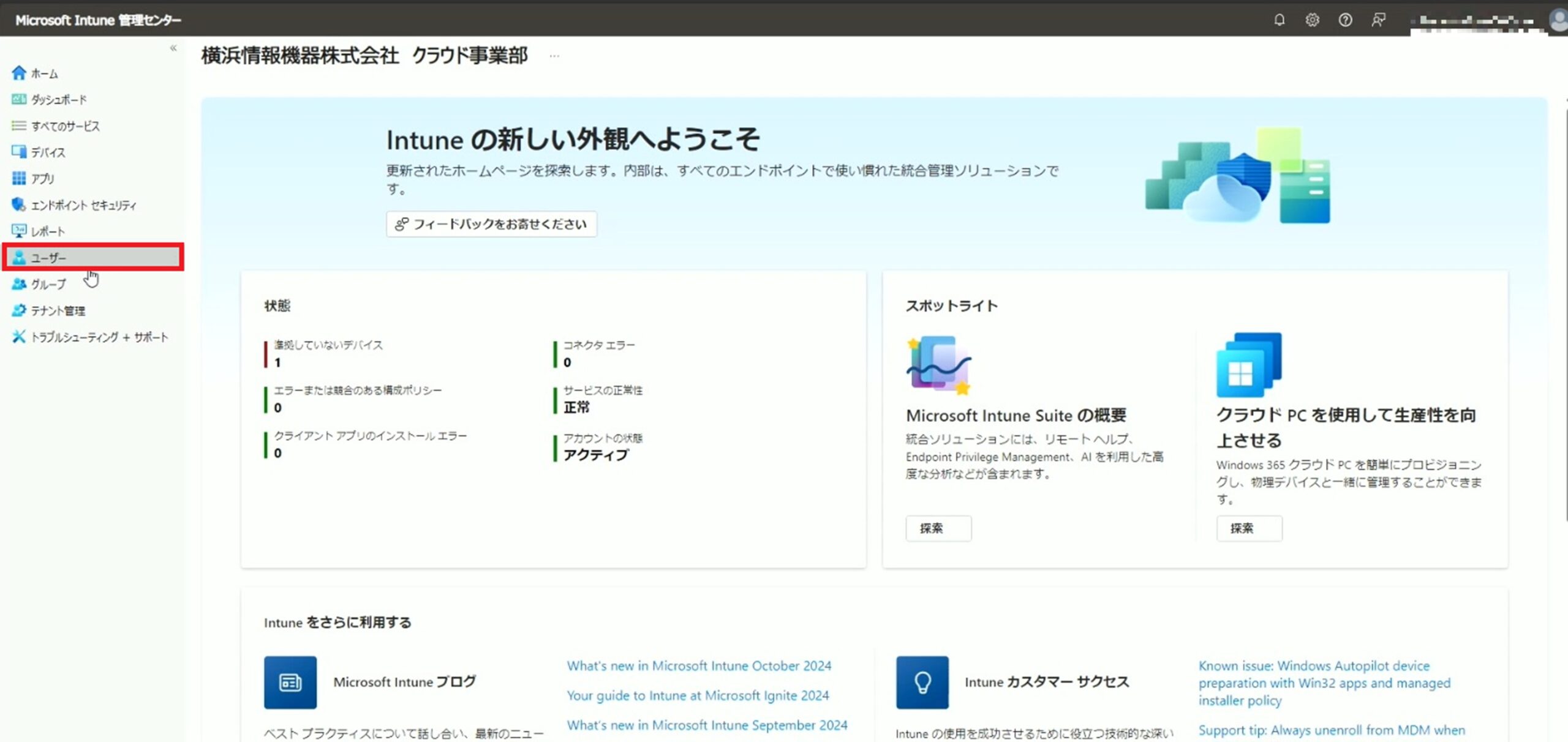Collapse the left navigation sidebar chevron
Image resolution: width=1568 pixels, height=742 pixels.
pos(173,48)
